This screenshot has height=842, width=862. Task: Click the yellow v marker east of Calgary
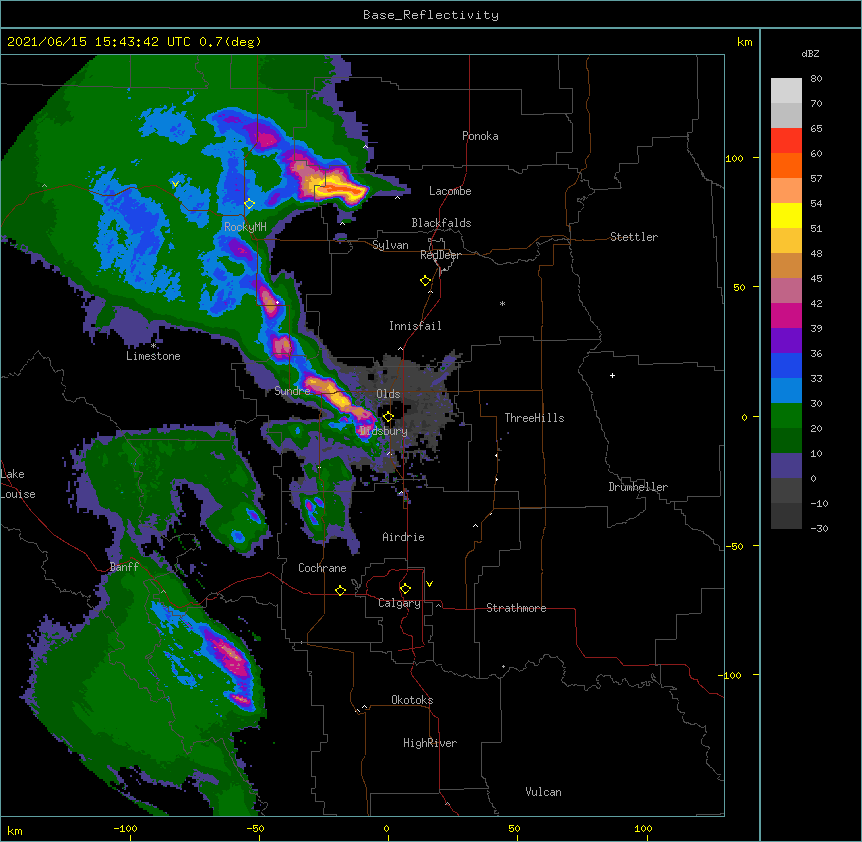[x=429, y=584]
